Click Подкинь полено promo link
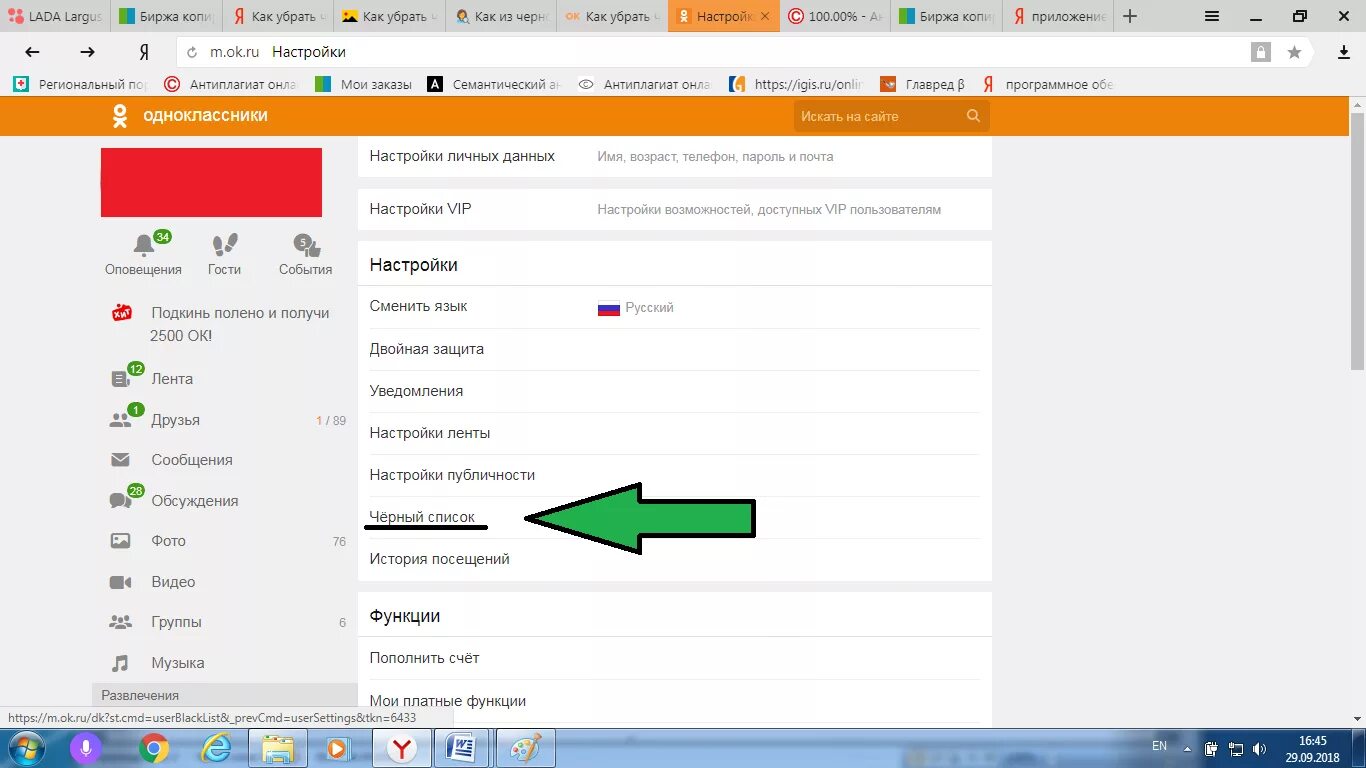The image size is (1366, 768). [239, 324]
